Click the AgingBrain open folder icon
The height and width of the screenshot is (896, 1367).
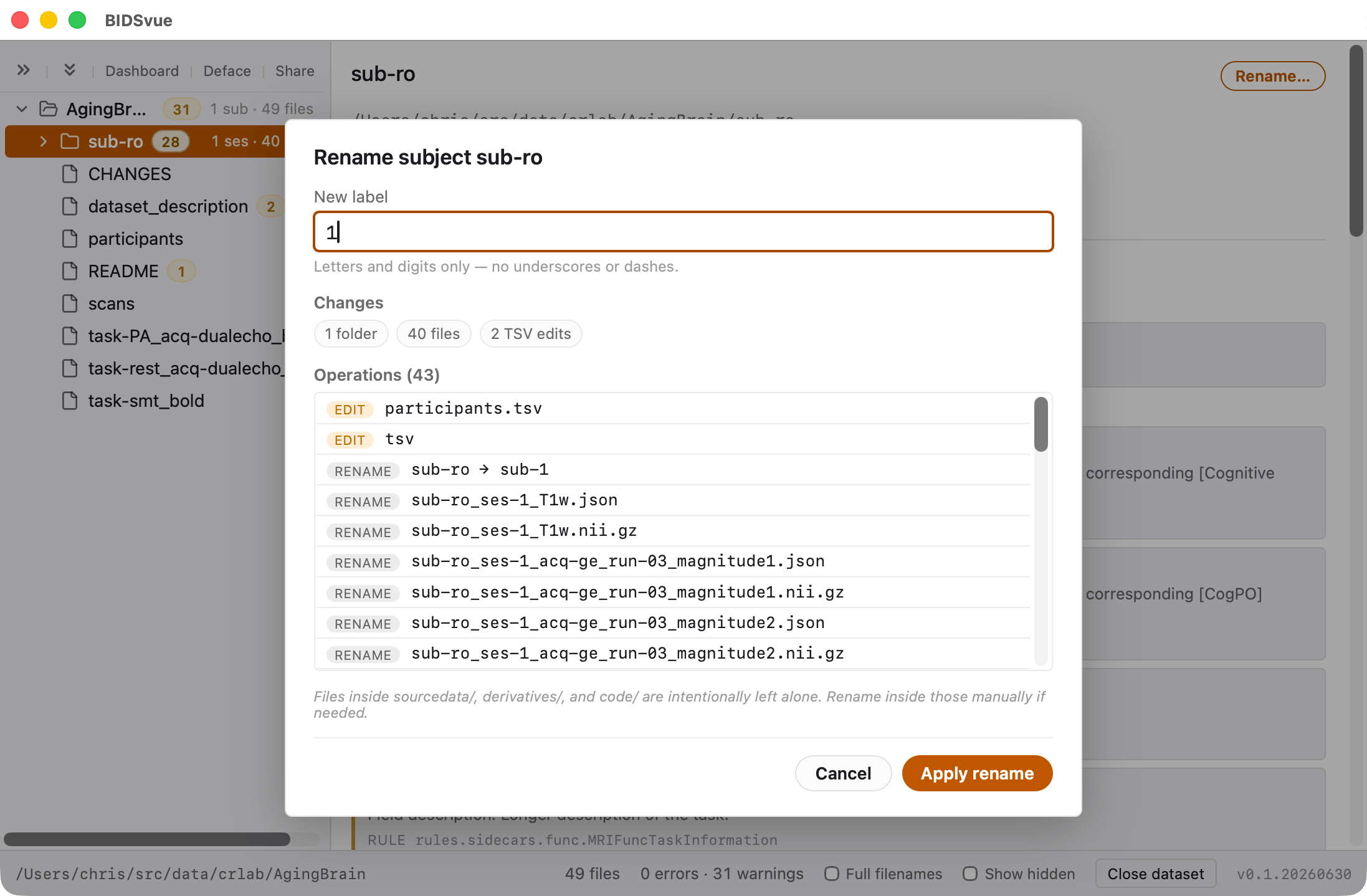click(49, 109)
